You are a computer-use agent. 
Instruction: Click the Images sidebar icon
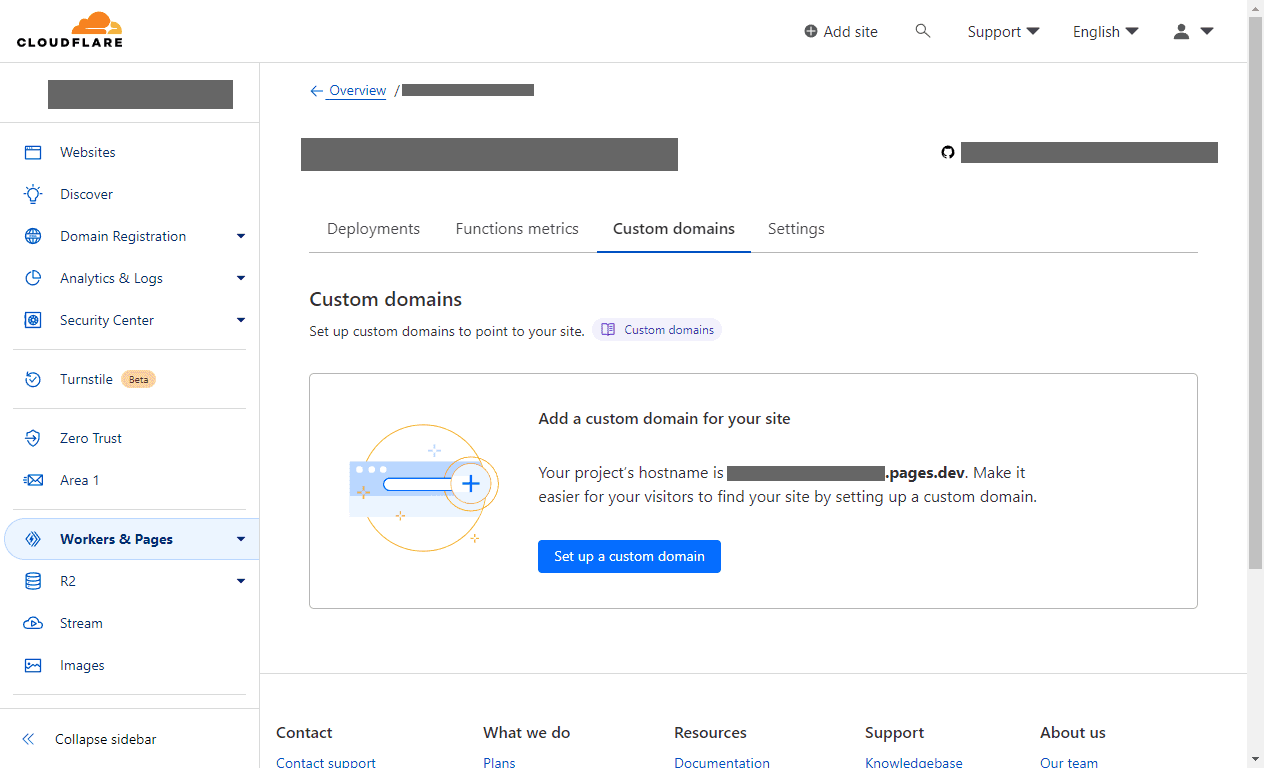click(33, 665)
